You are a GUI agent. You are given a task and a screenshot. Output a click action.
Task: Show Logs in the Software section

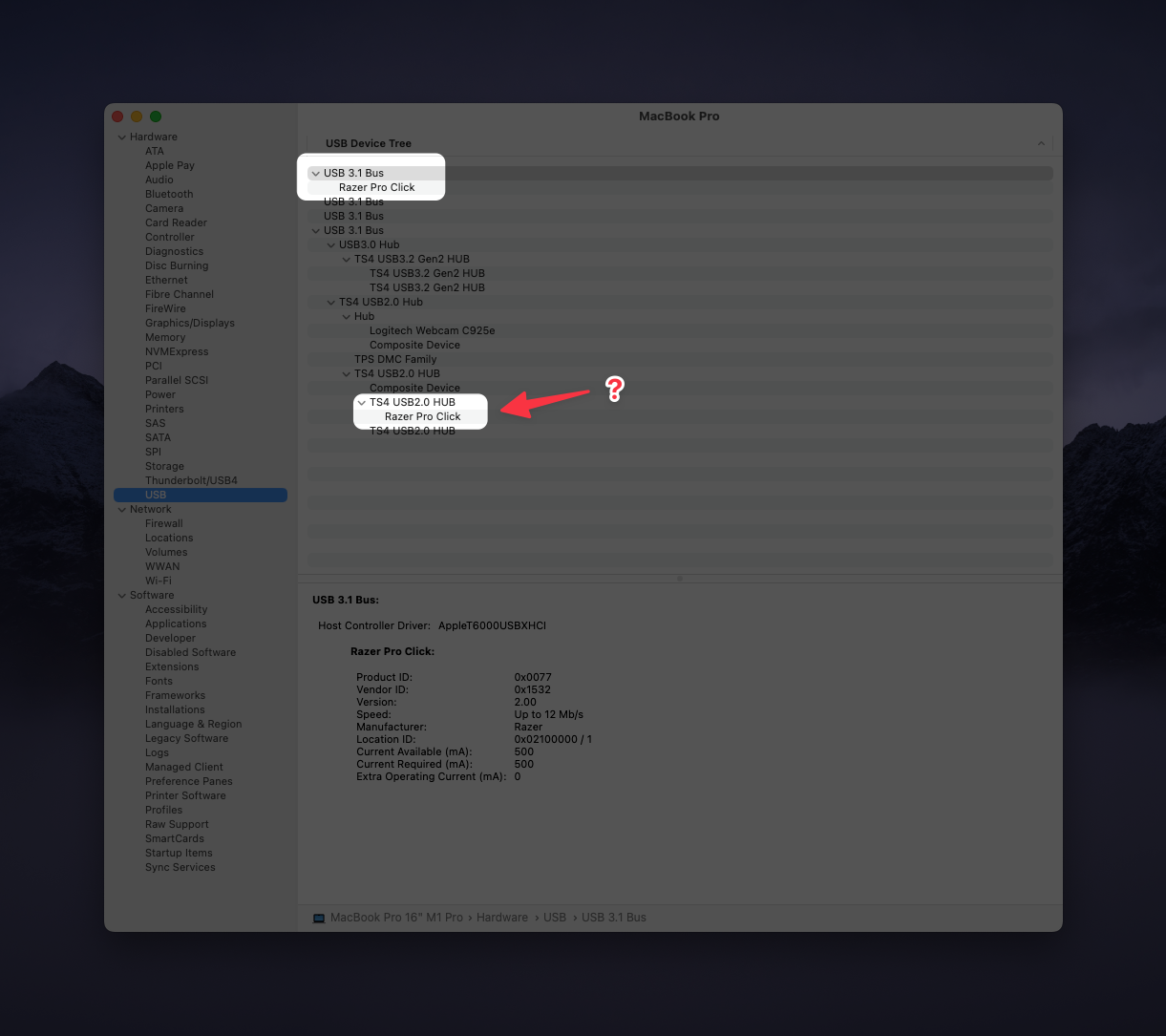(x=157, y=753)
